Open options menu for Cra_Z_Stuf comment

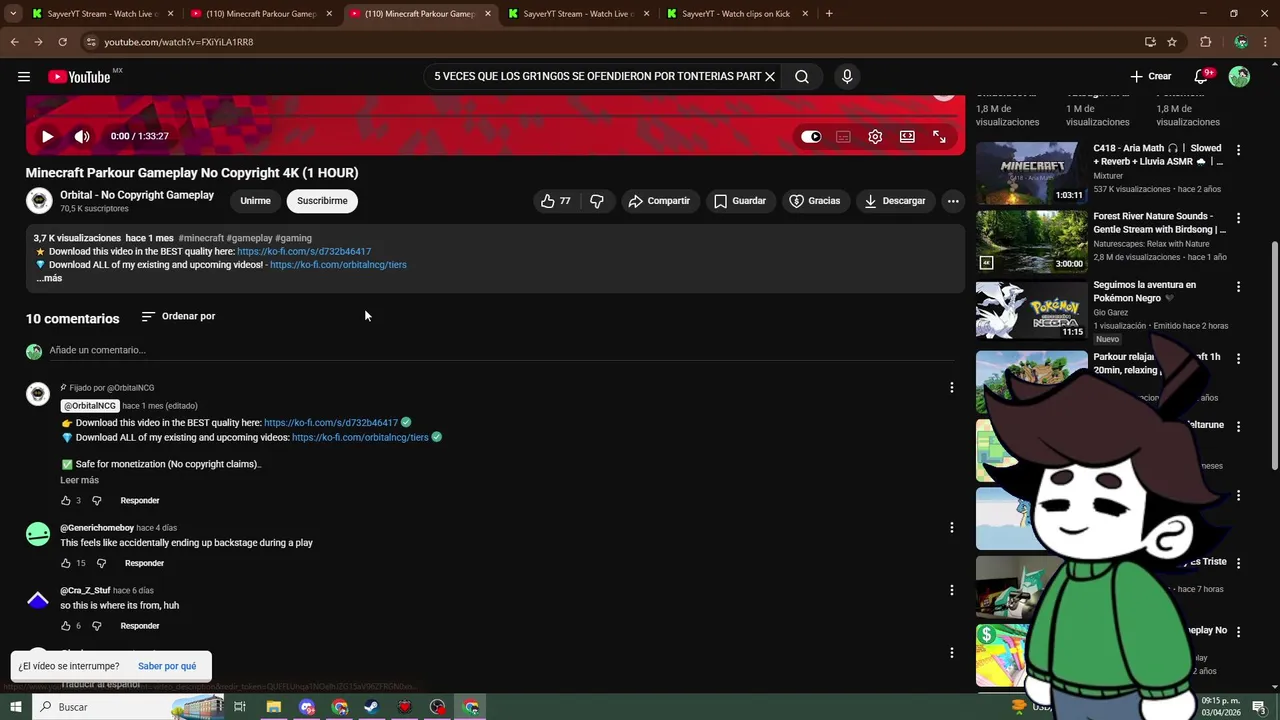(x=952, y=590)
